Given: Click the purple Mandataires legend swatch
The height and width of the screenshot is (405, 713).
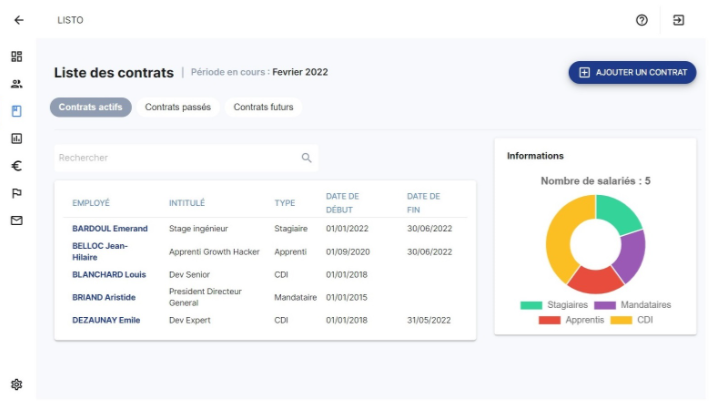Looking at the screenshot, I should (605, 305).
